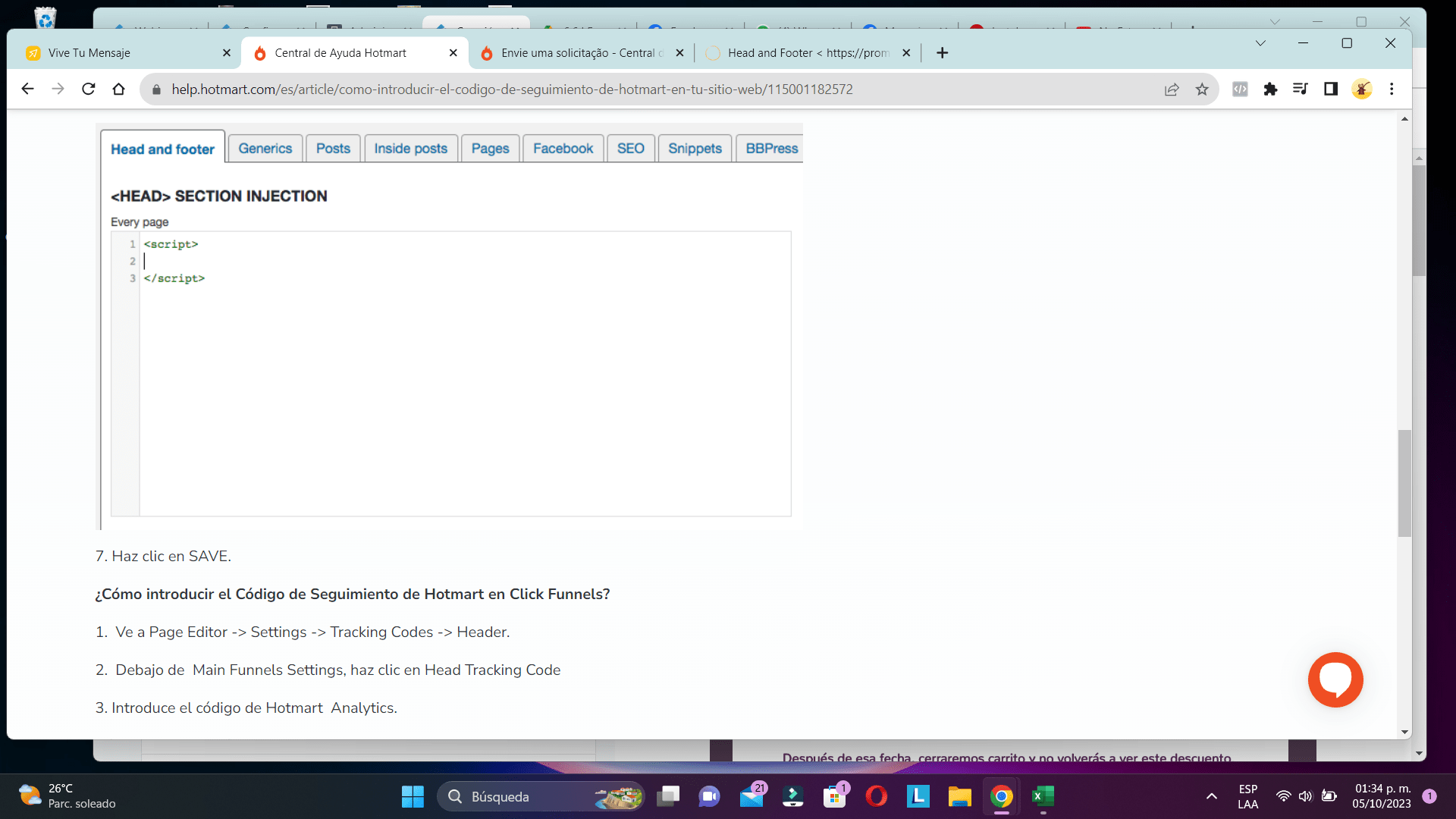
Task: Select the SEO plugin tab
Action: 631,149
